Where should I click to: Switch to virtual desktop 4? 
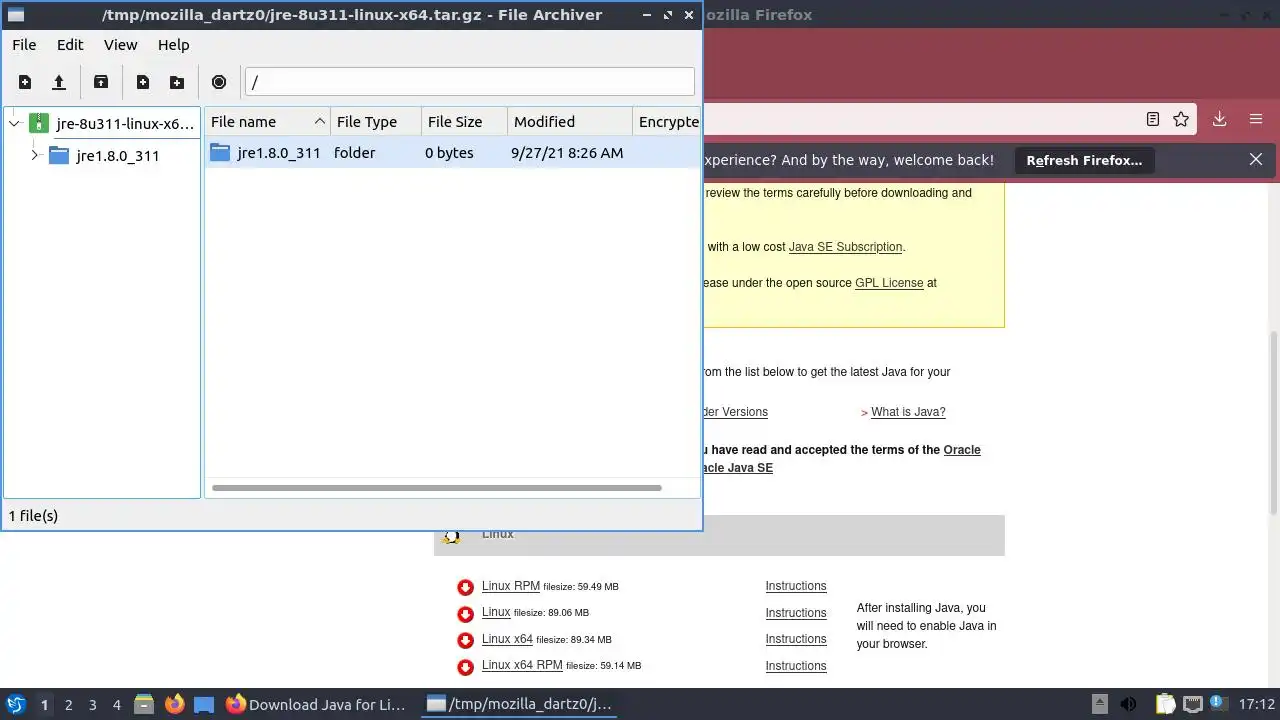point(116,704)
